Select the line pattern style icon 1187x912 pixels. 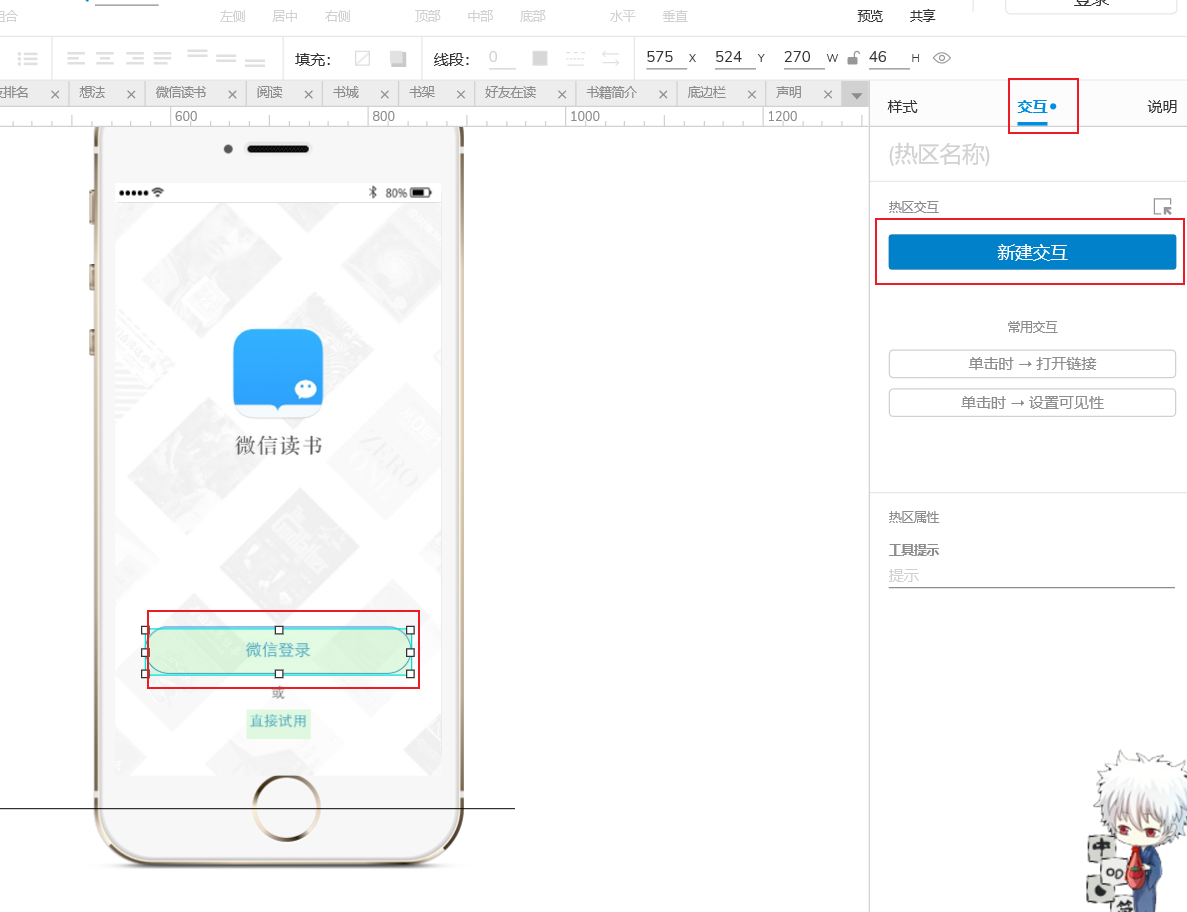(x=575, y=58)
